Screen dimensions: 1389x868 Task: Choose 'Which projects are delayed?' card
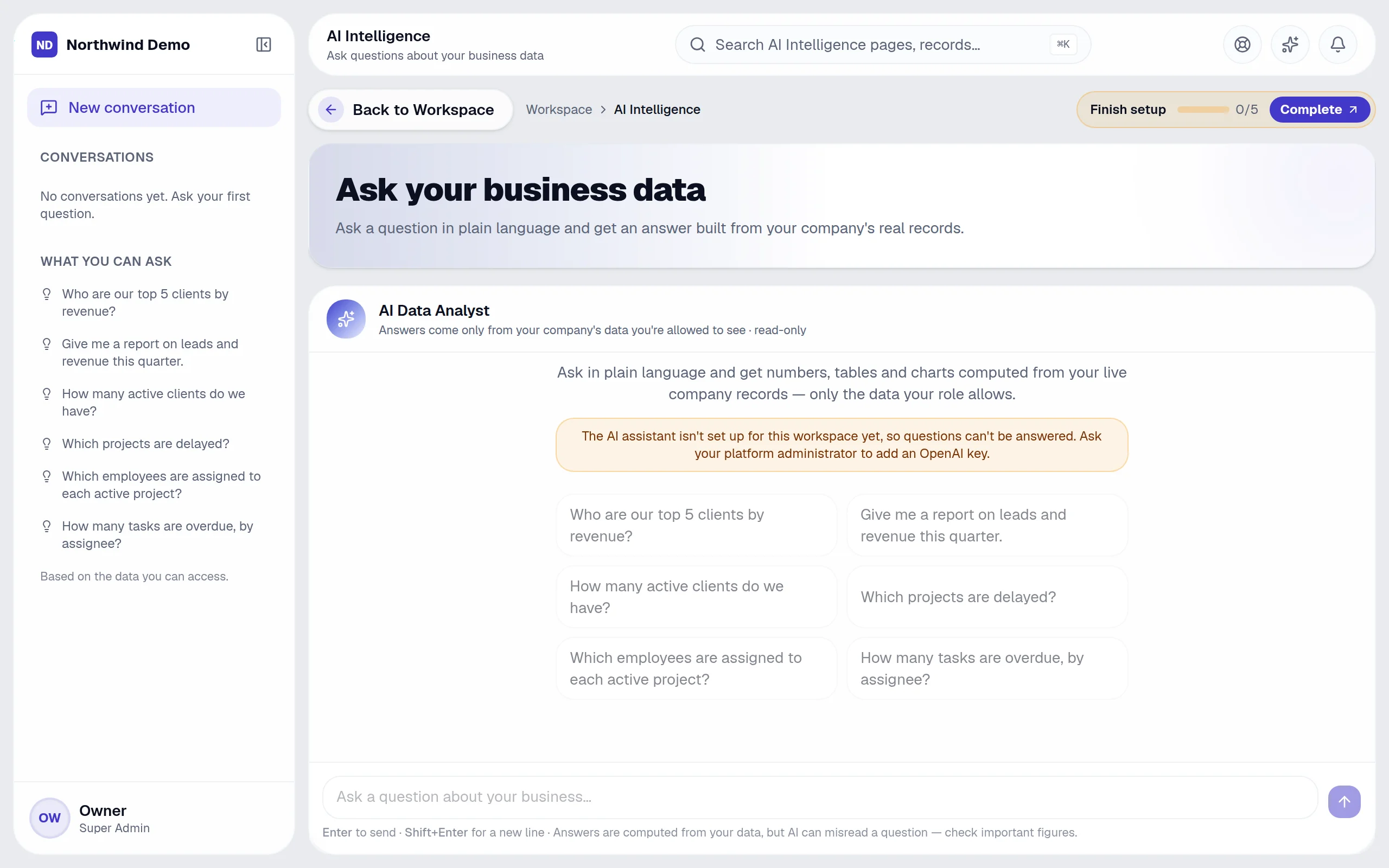[x=987, y=597]
